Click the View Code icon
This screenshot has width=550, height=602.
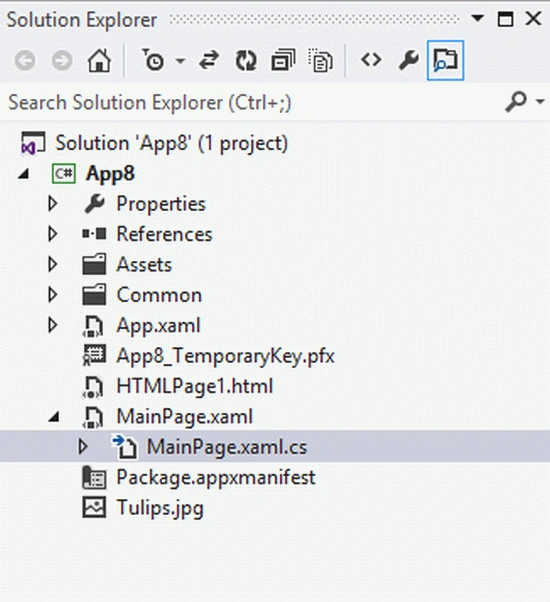(x=371, y=60)
